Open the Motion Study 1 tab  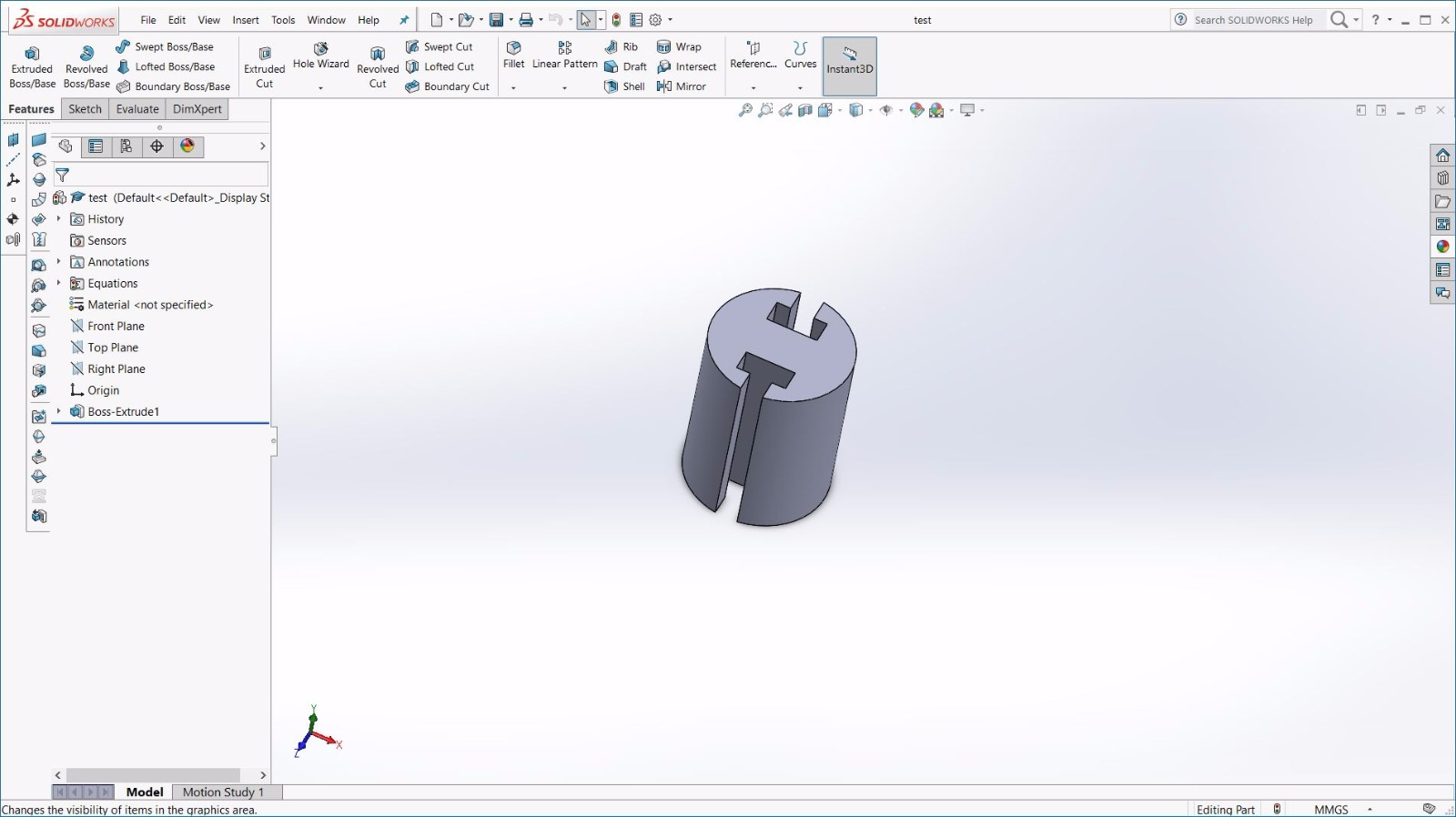[x=223, y=792]
